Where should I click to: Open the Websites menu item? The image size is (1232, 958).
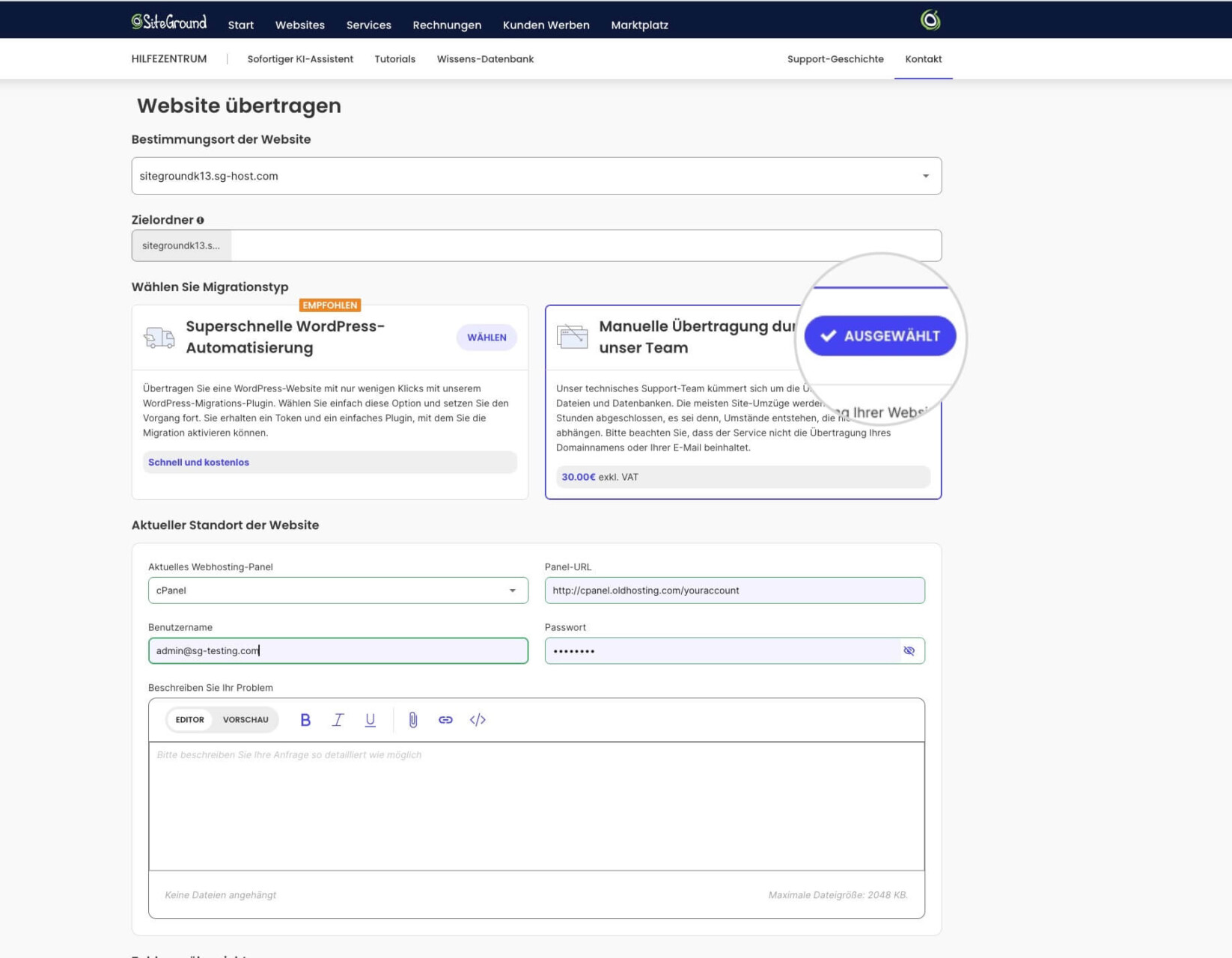(300, 25)
